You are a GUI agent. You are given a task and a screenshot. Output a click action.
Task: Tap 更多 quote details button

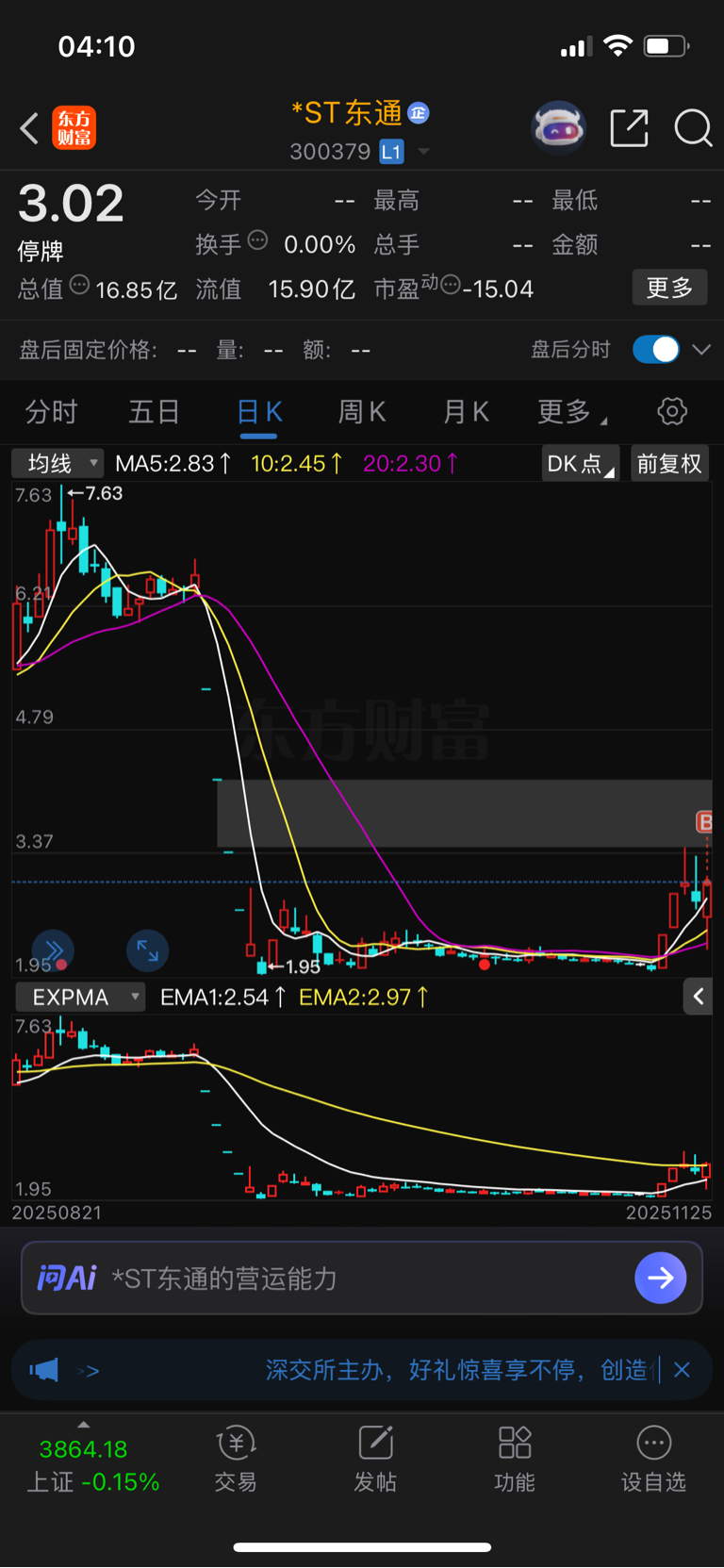coord(669,288)
